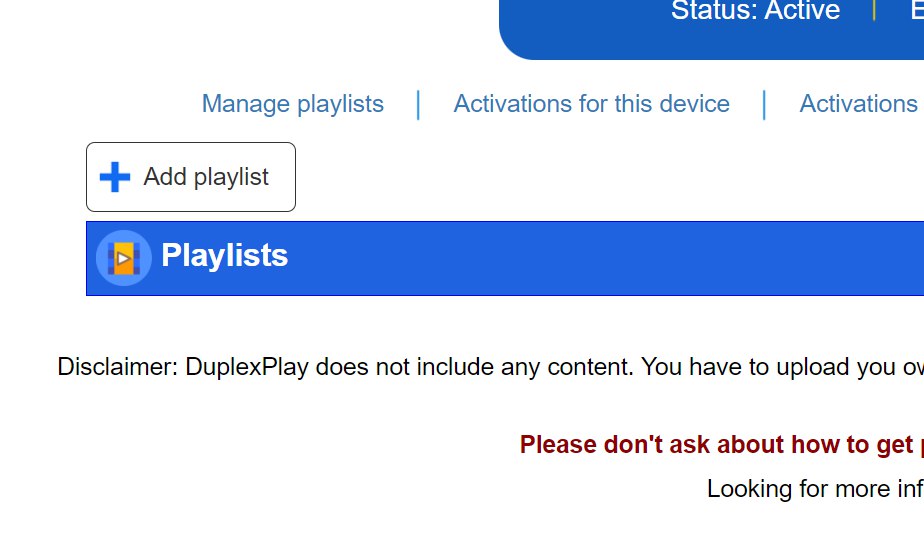Click the Add playlist button
The width and height of the screenshot is (924, 556).
(191, 177)
